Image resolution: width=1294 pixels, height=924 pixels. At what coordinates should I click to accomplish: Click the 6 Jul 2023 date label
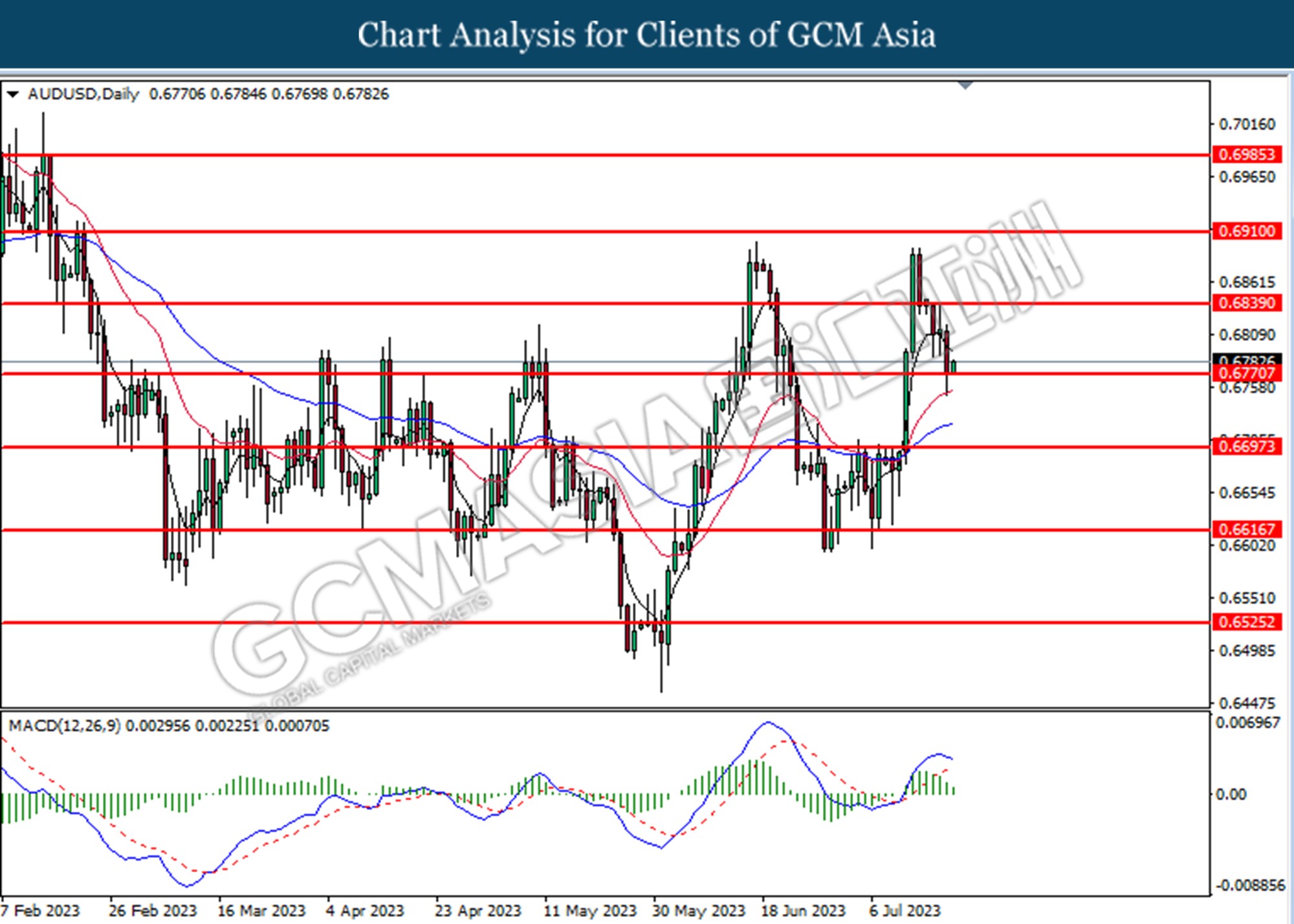(905, 911)
